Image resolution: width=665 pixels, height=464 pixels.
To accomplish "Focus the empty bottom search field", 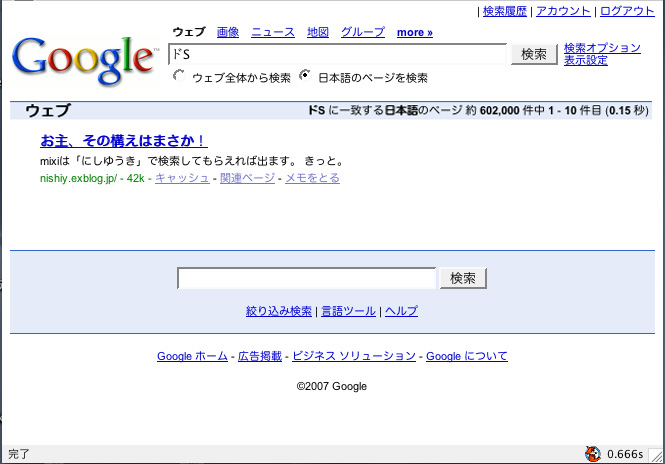I will tap(306, 278).
